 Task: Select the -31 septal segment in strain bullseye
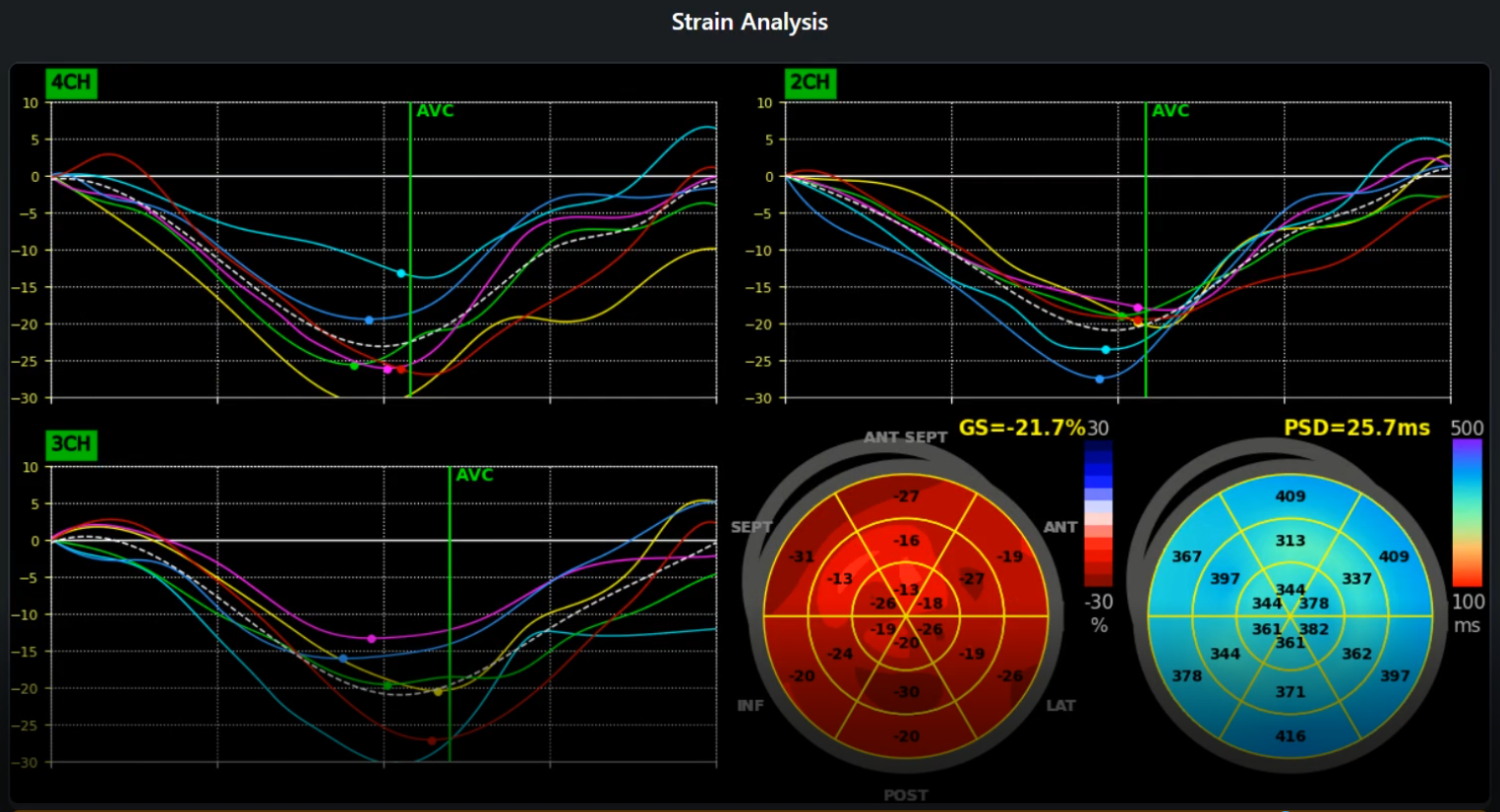pos(803,556)
